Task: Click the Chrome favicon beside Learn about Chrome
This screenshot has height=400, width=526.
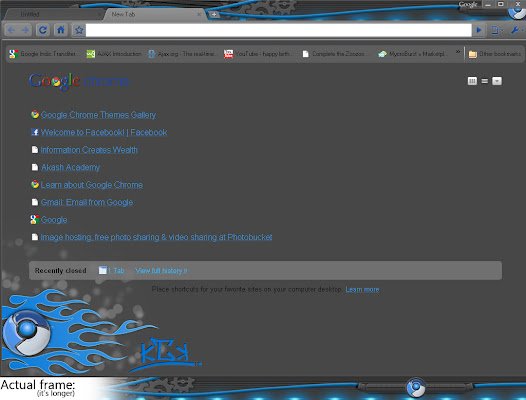Action: coord(35,184)
